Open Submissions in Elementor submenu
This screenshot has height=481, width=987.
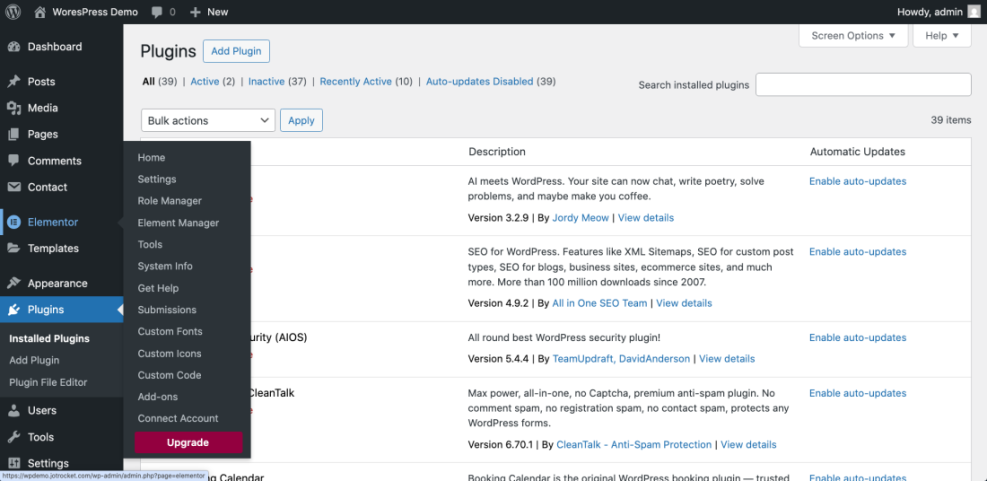pyautogui.click(x=167, y=310)
